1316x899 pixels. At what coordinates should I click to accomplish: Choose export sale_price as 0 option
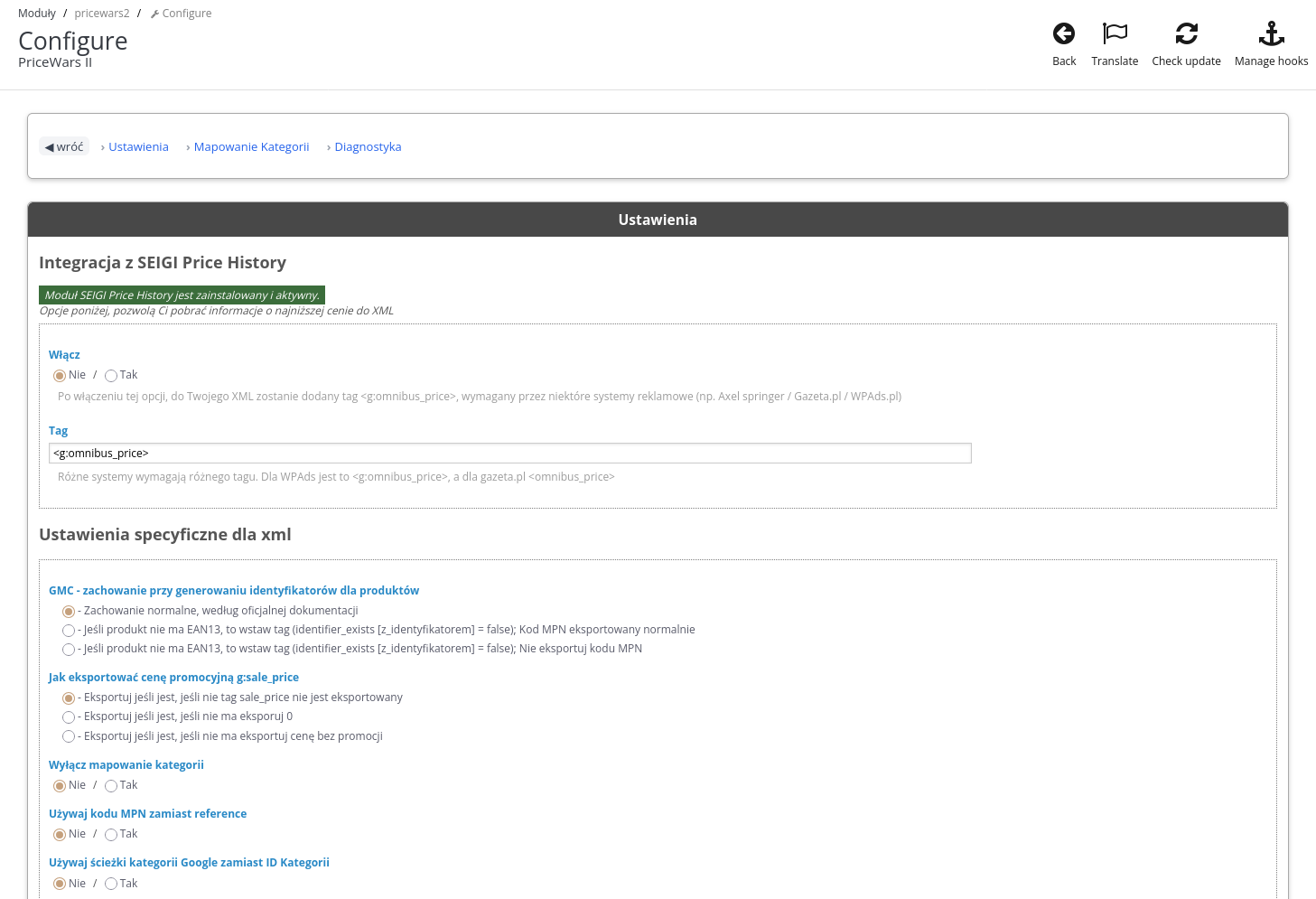click(x=69, y=717)
